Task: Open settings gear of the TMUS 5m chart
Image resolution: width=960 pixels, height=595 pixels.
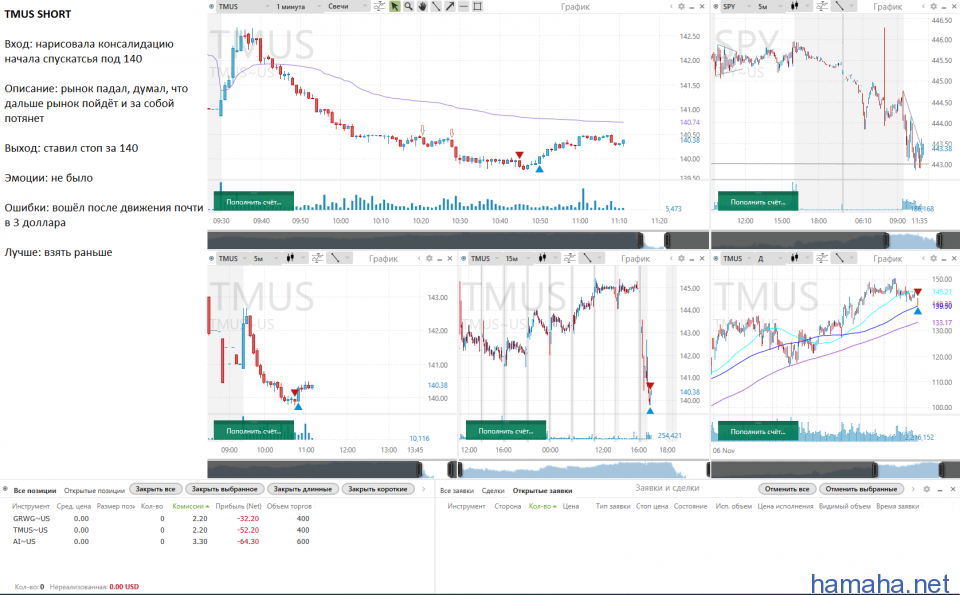Action: coord(429,258)
